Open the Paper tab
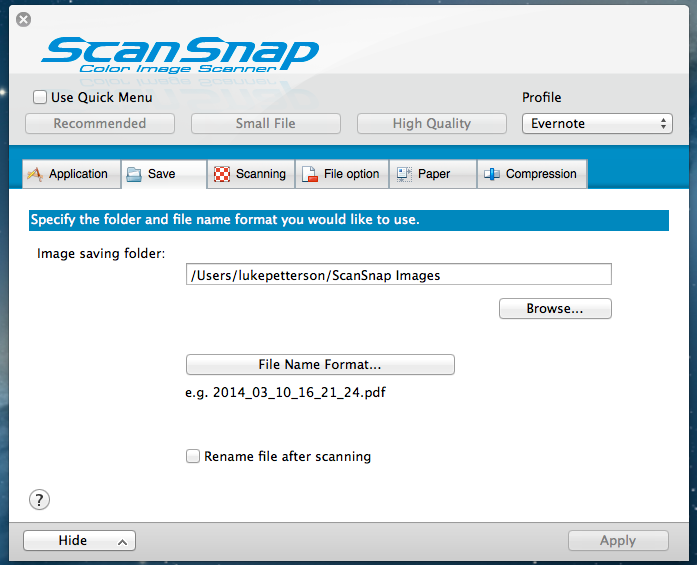The width and height of the screenshot is (697, 565). pyautogui.click(x=433, y=174)
